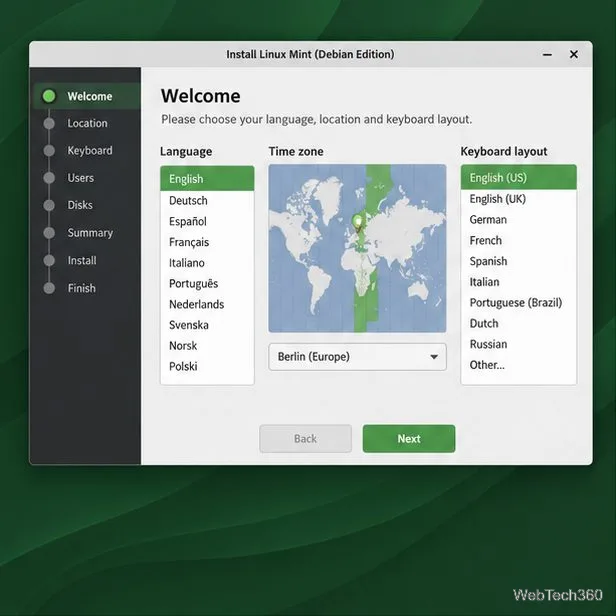Pick Italiano in the Language list
The width and height of the screenshot is (616, 616).
pyautogui.click(x=207, y=263)
